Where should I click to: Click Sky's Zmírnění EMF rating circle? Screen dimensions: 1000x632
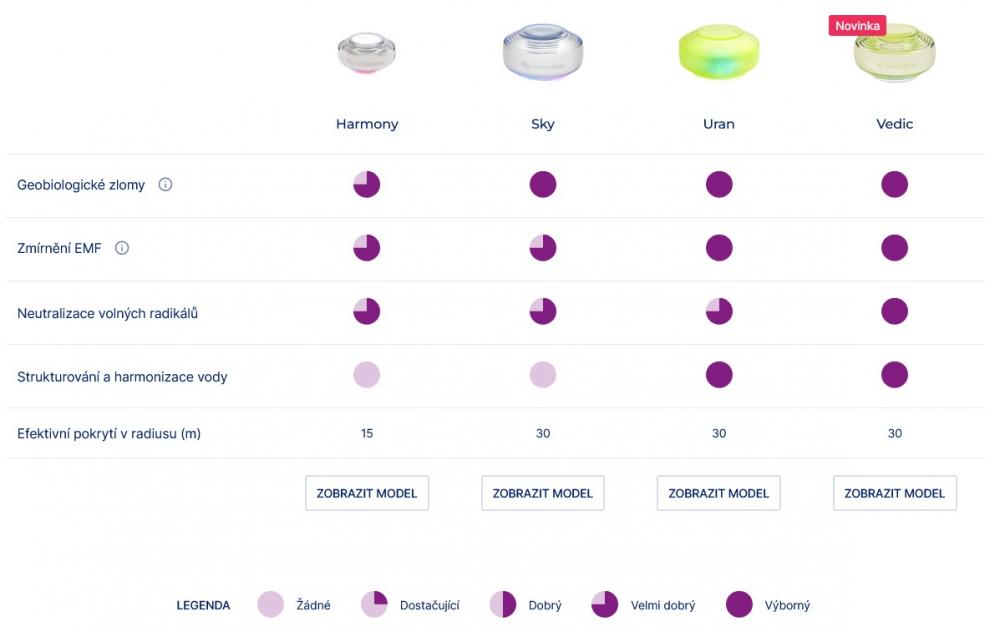(x=543, y=247)
